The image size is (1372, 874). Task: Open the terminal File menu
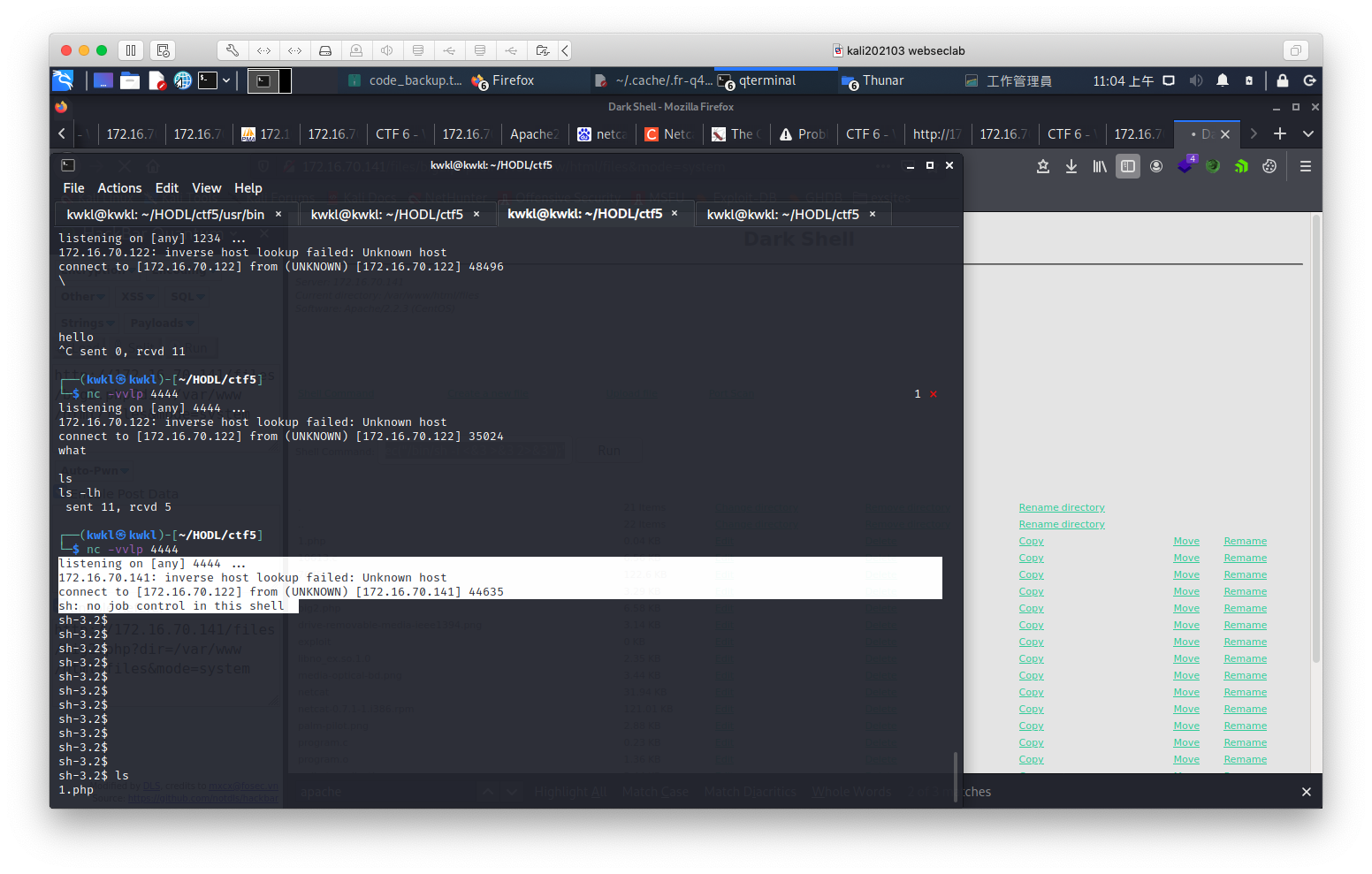73,188
